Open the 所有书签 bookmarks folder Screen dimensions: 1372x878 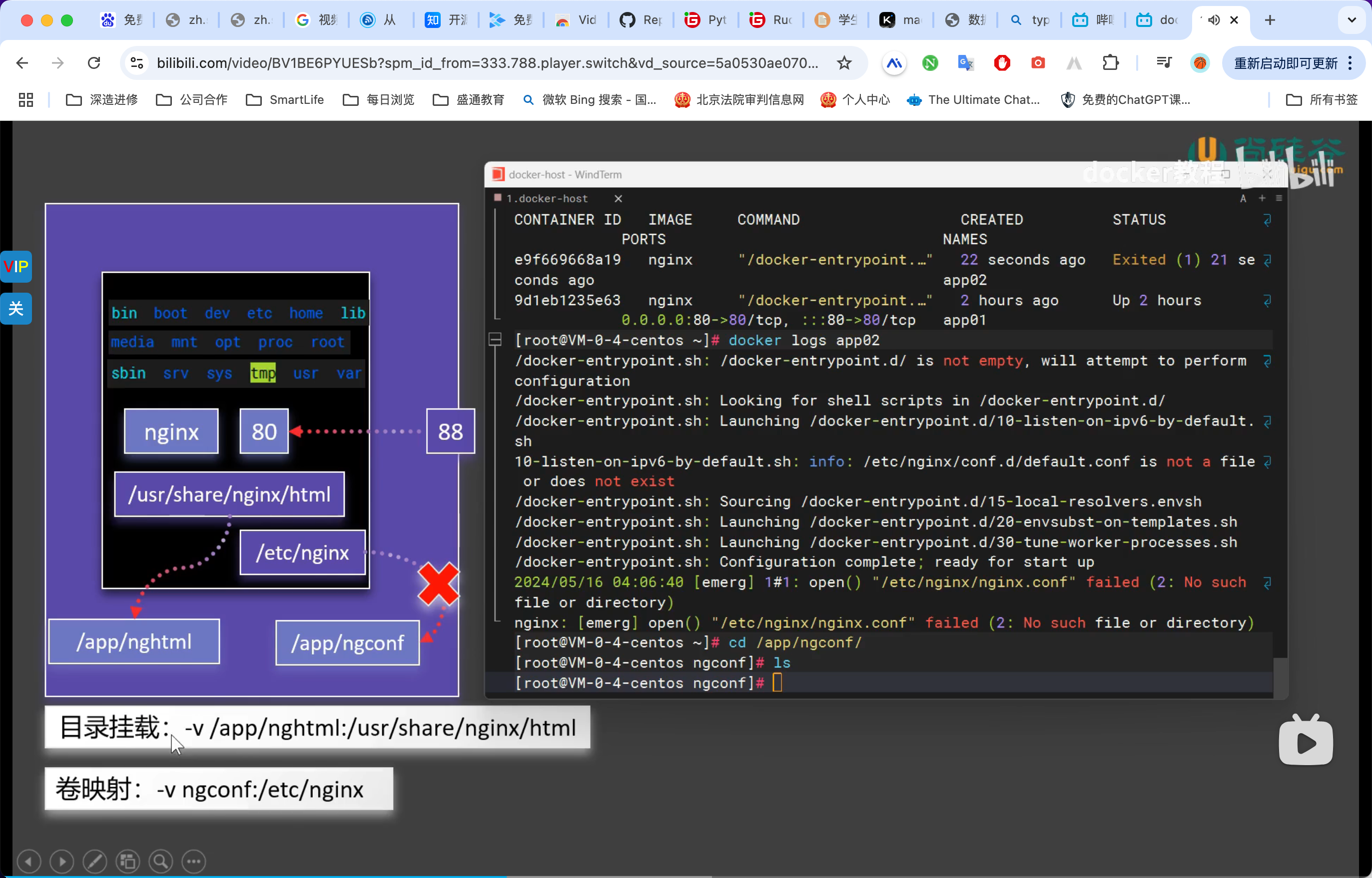1322,100
